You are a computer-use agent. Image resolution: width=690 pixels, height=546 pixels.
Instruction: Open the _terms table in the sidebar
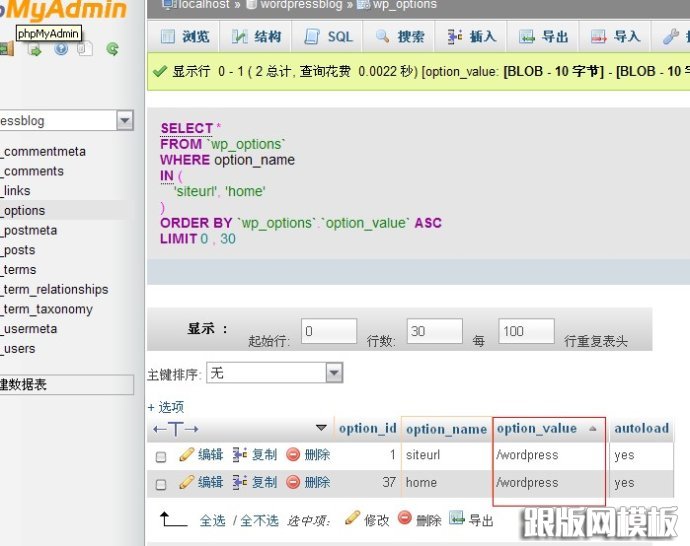18,269
